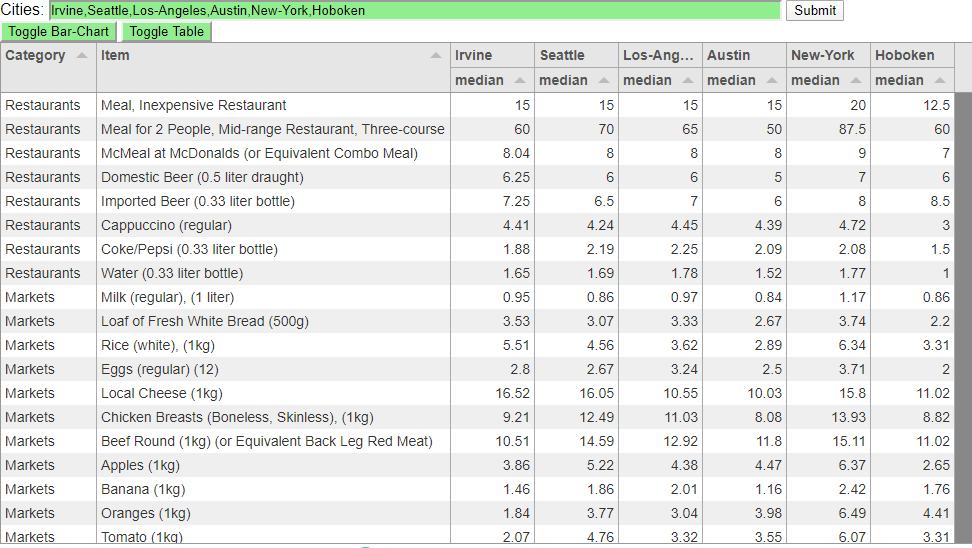This screenshot has width=972, height=548.
Task: Select Loaf of Fresh White Bread item
Action: (x=205, y=321)
